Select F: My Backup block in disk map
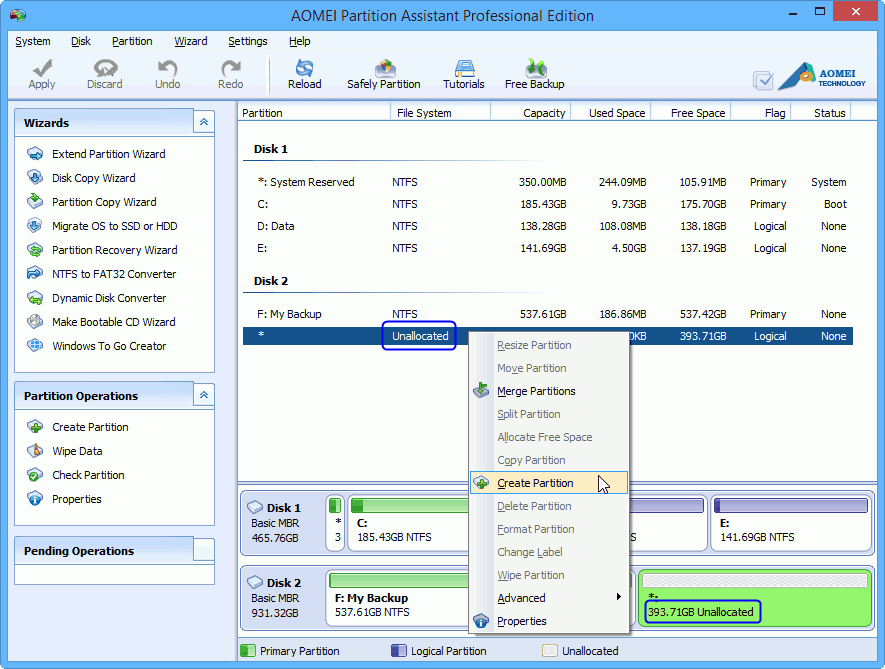The image size is (885, 669). [398, 598]
